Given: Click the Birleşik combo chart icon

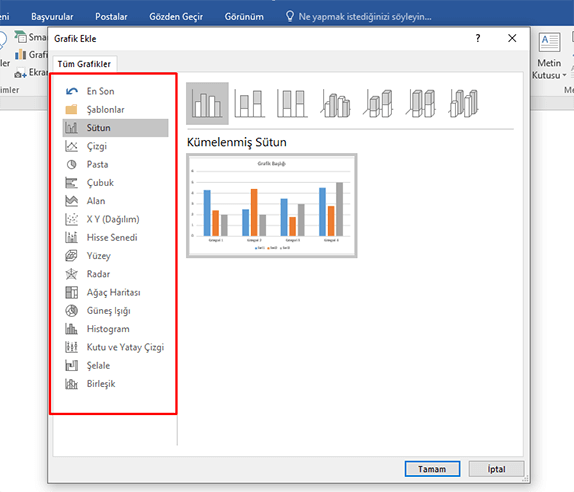Looking at the screenshot, I should (71, 384).
